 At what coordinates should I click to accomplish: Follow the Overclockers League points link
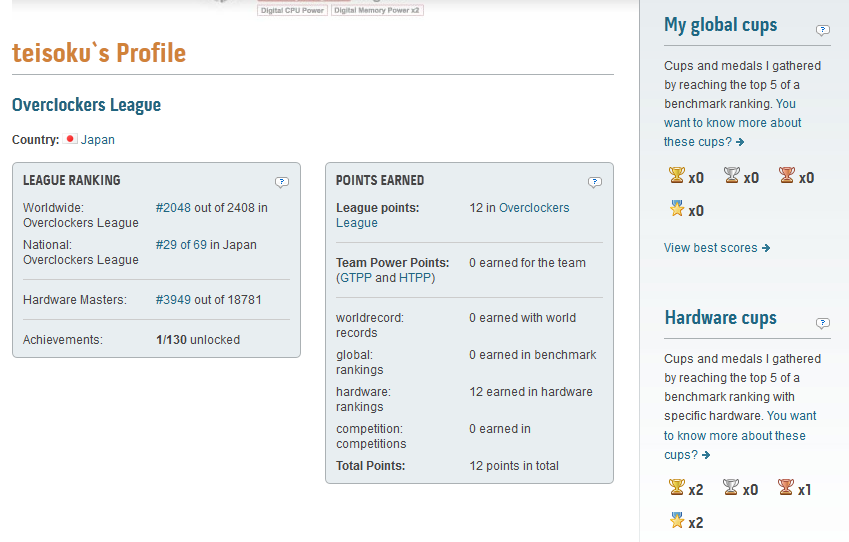point(533,208)
